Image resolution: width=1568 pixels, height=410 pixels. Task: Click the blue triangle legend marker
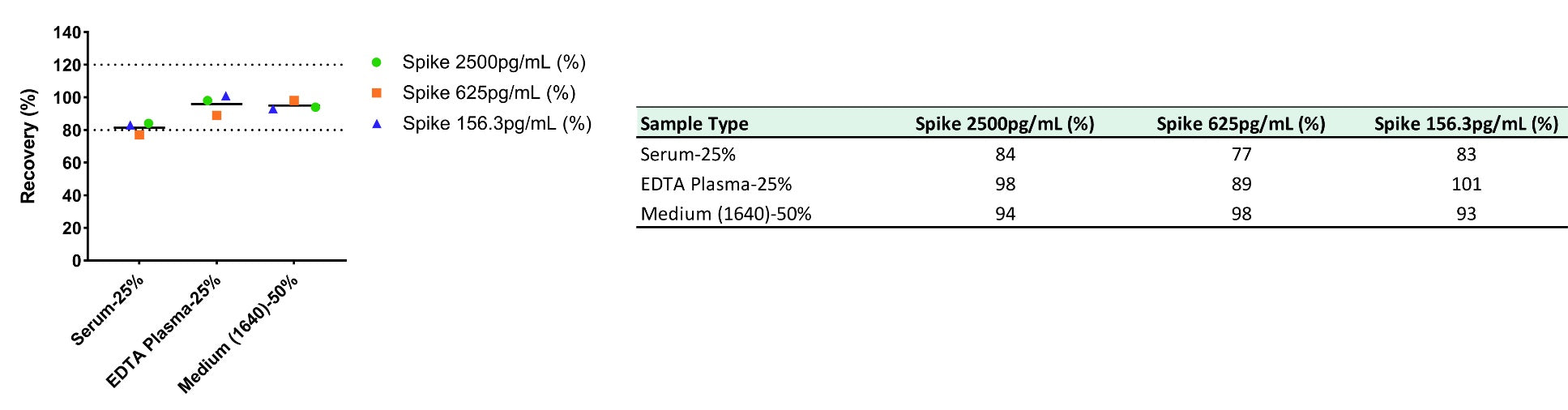[x=376, y=123]
